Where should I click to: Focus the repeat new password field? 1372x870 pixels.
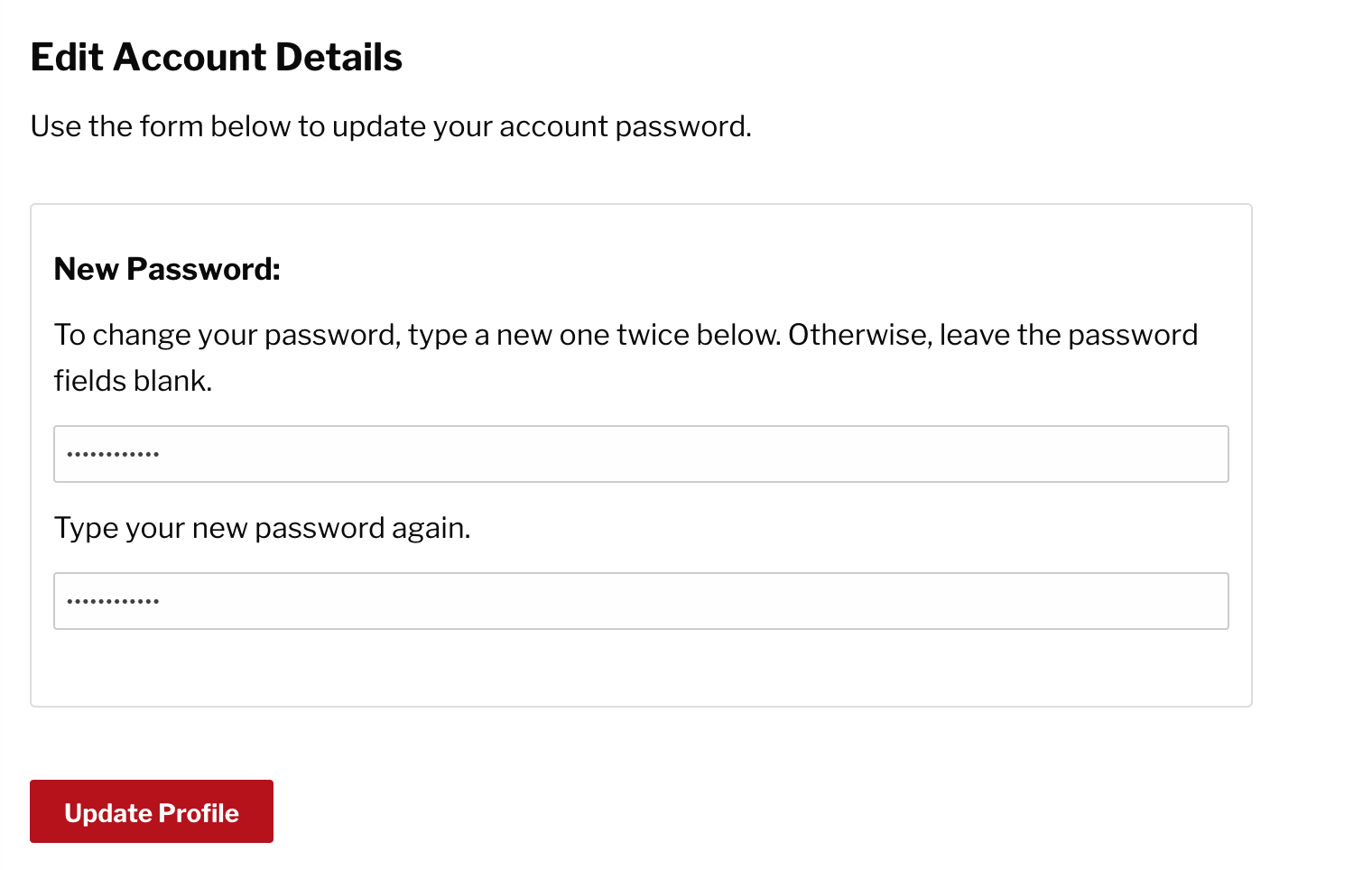click(641, 601)
